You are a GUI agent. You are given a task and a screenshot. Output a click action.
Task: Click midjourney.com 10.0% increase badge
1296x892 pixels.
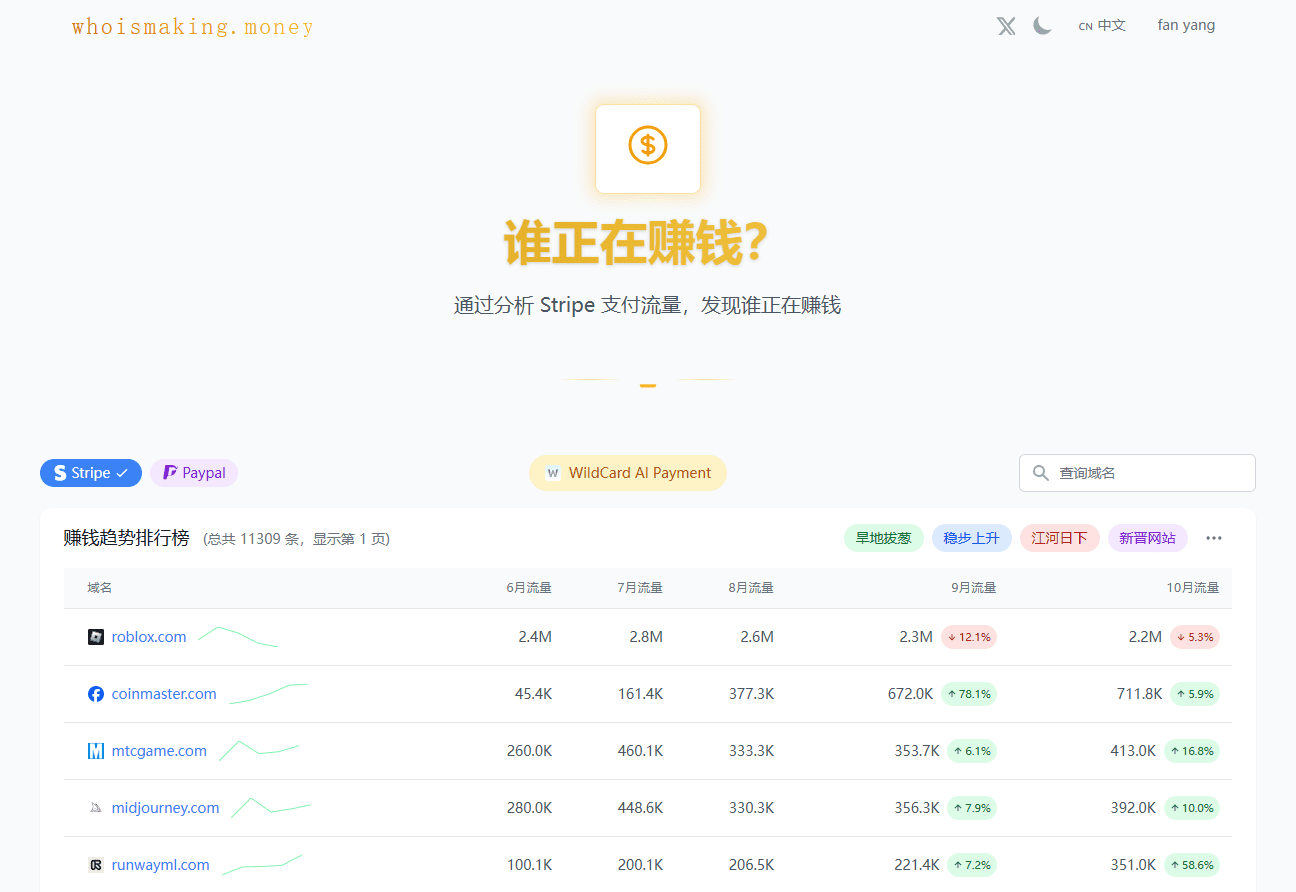[x=1192, y=808]
